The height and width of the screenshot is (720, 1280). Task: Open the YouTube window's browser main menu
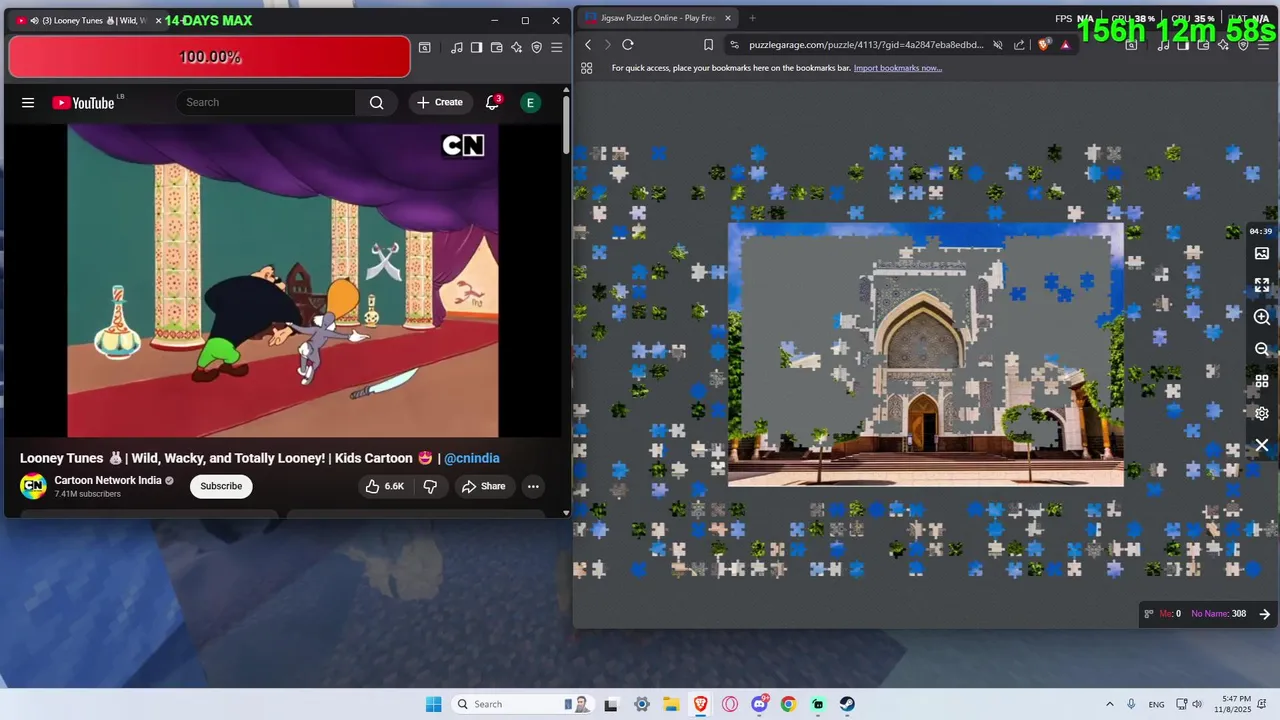pyautogui.click(x=557, y=47)
